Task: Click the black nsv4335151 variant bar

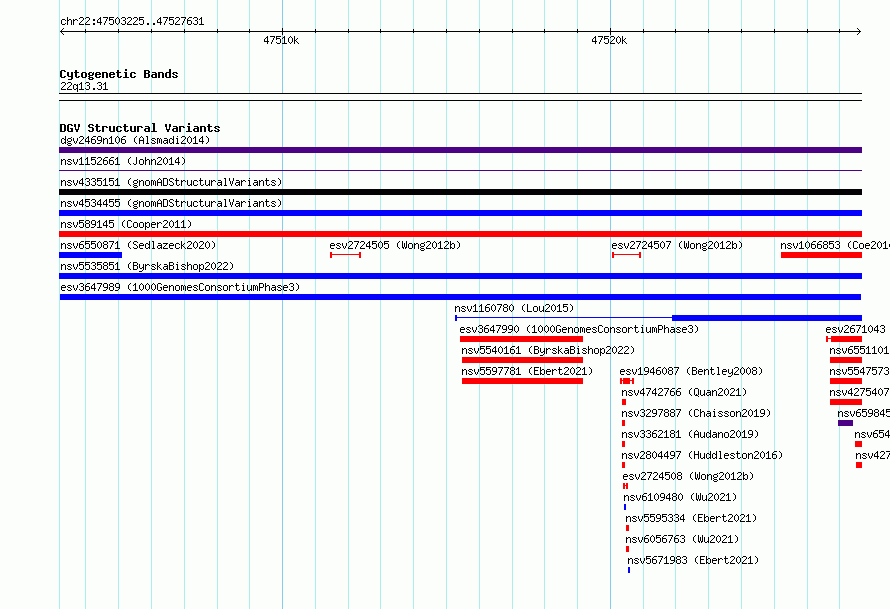Action: click(x=460, y=192)
